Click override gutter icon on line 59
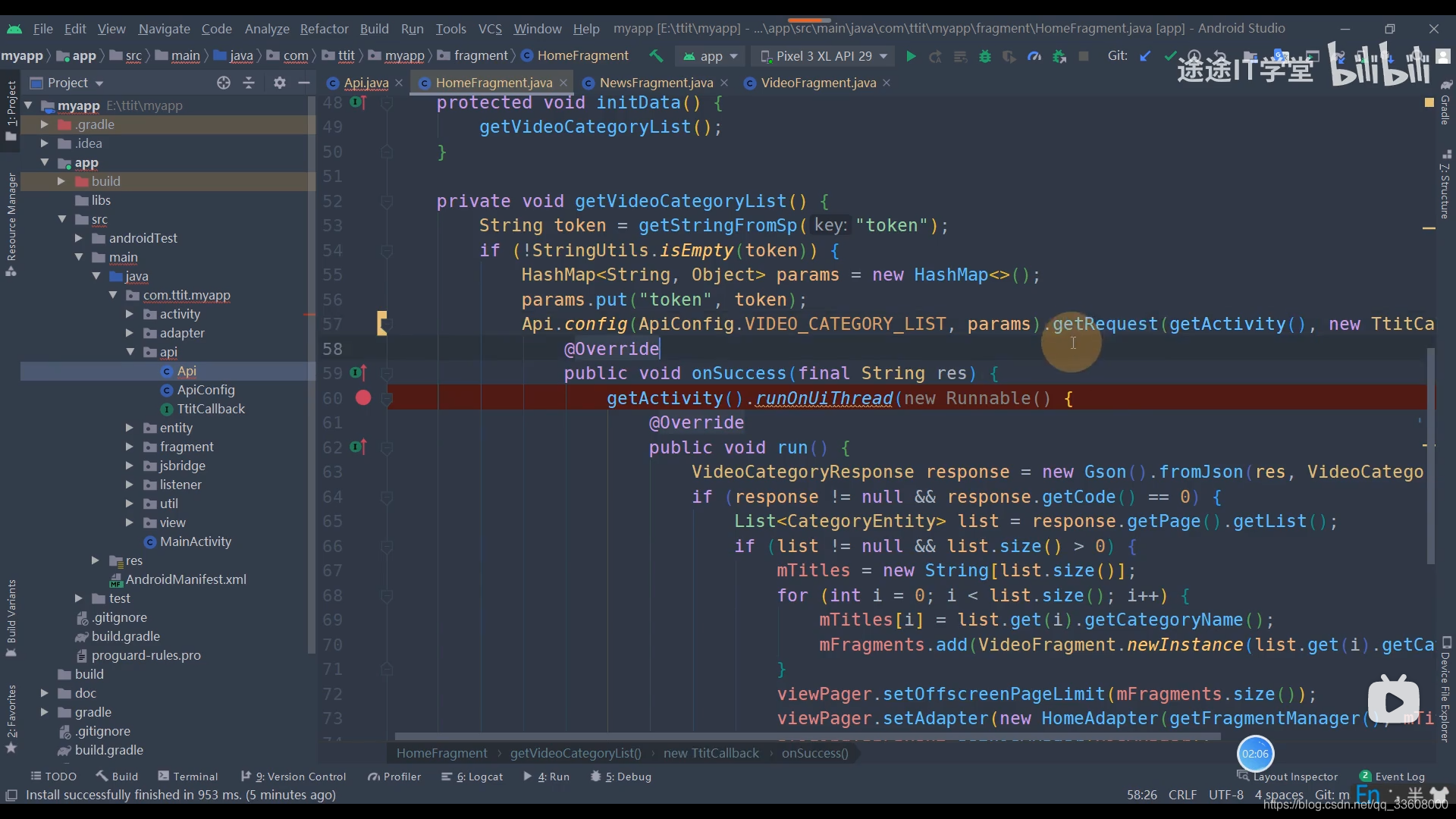The height and width of the screenshot is (819, 1456). pos(358,373)
